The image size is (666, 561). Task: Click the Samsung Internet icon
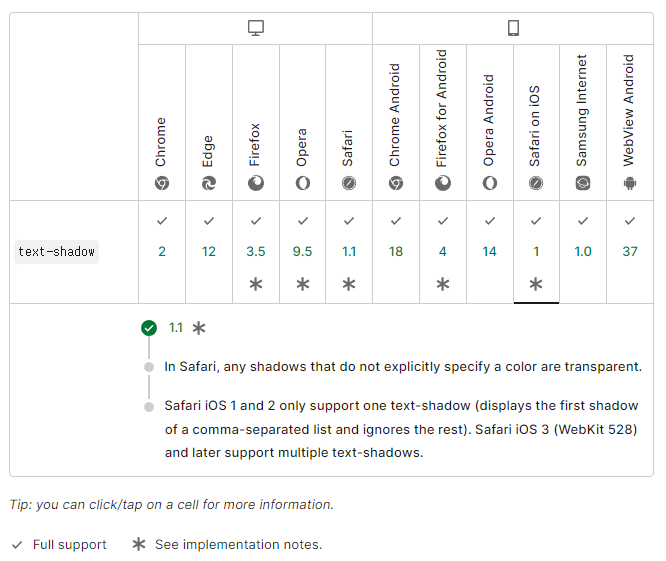coord(583,183)
